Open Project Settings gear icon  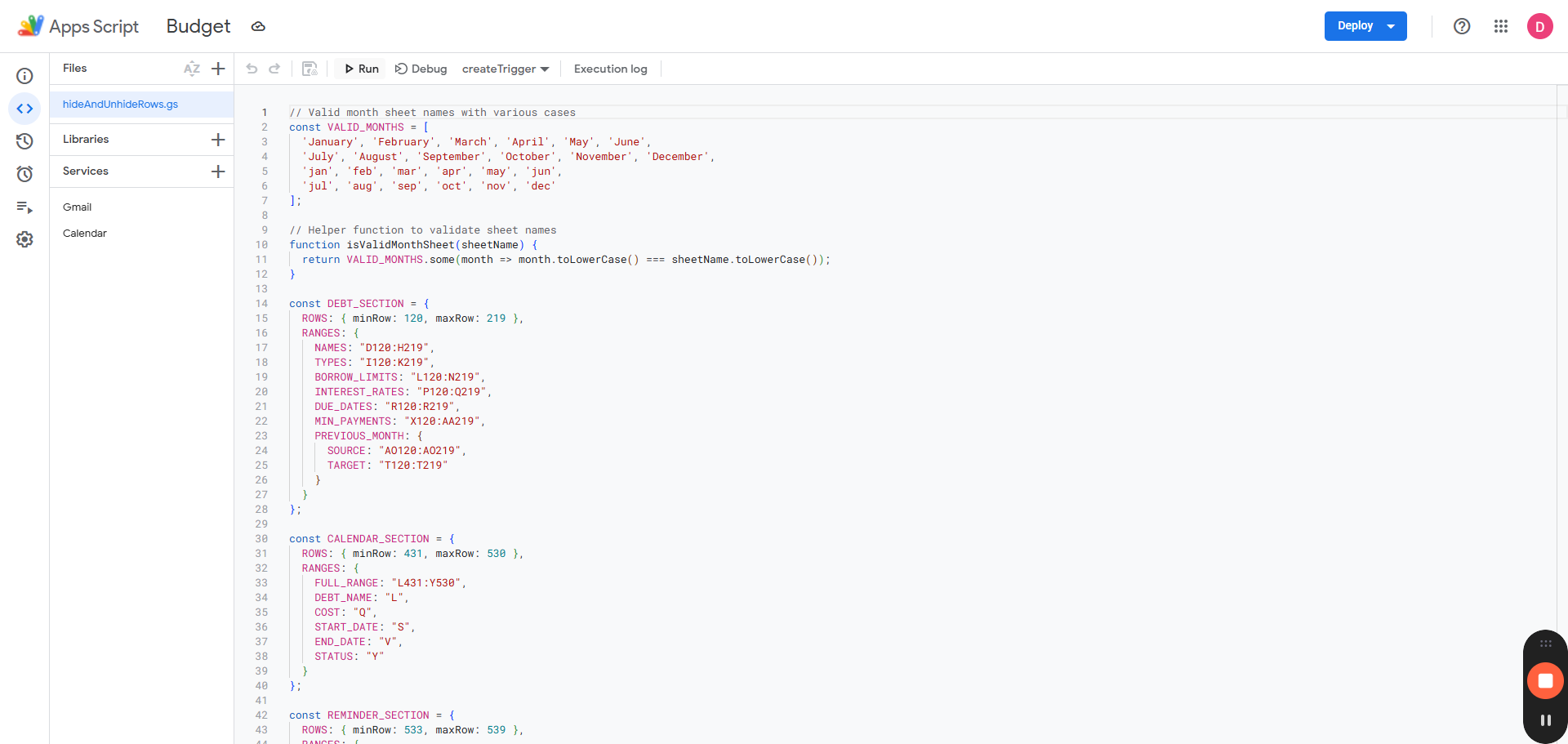(x=24, y=239)
